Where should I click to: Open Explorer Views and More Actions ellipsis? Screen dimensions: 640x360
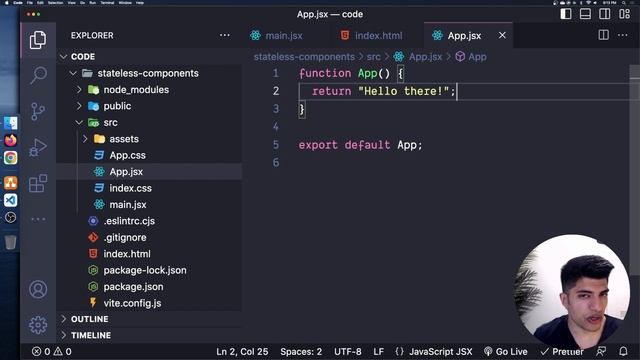pyautogui.click(x=224, y=35)
